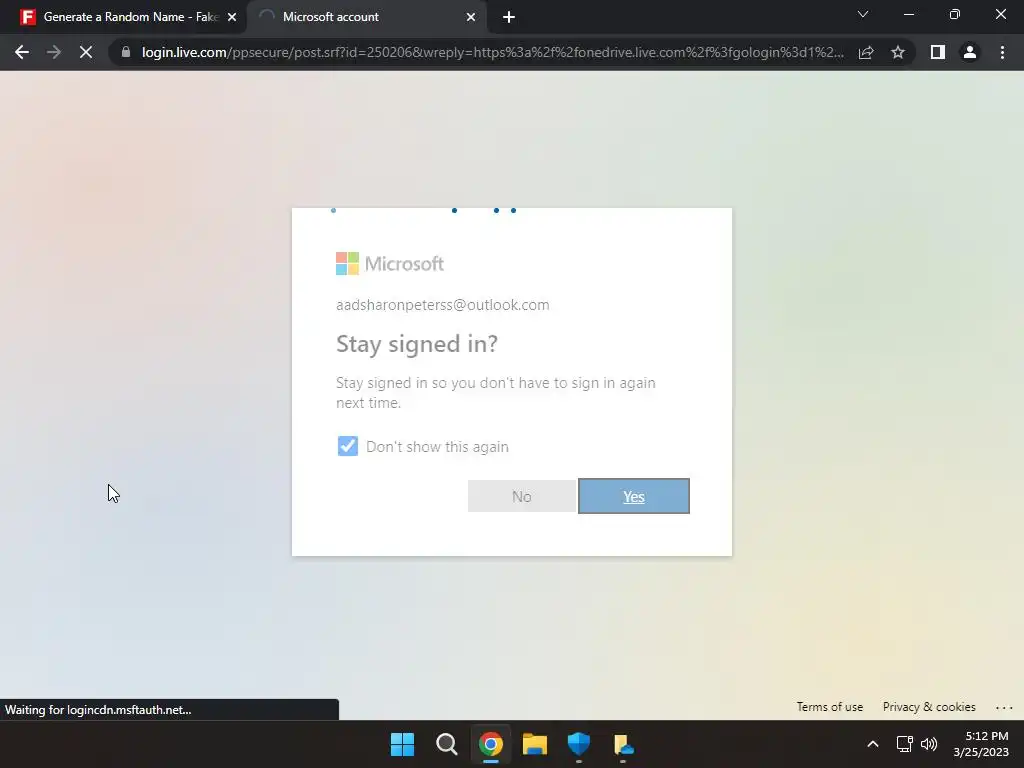Open the volume tray icon

[929, 744]
